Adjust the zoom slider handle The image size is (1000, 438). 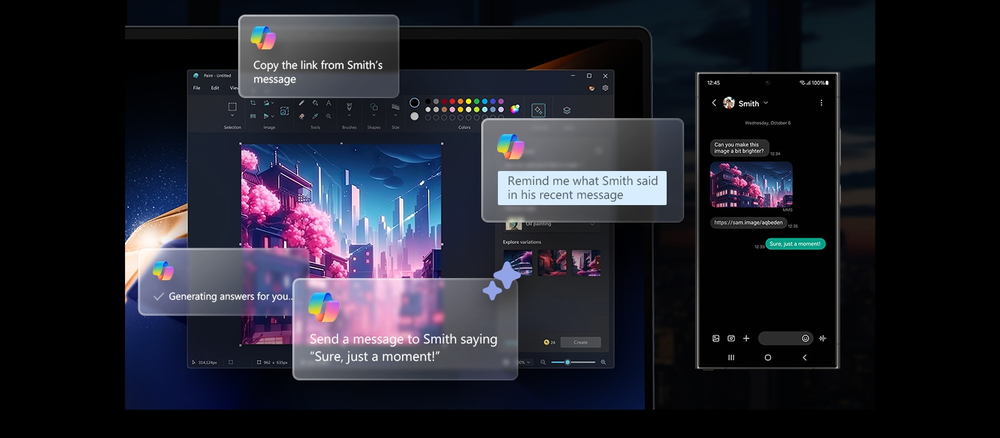pos(568,362)
